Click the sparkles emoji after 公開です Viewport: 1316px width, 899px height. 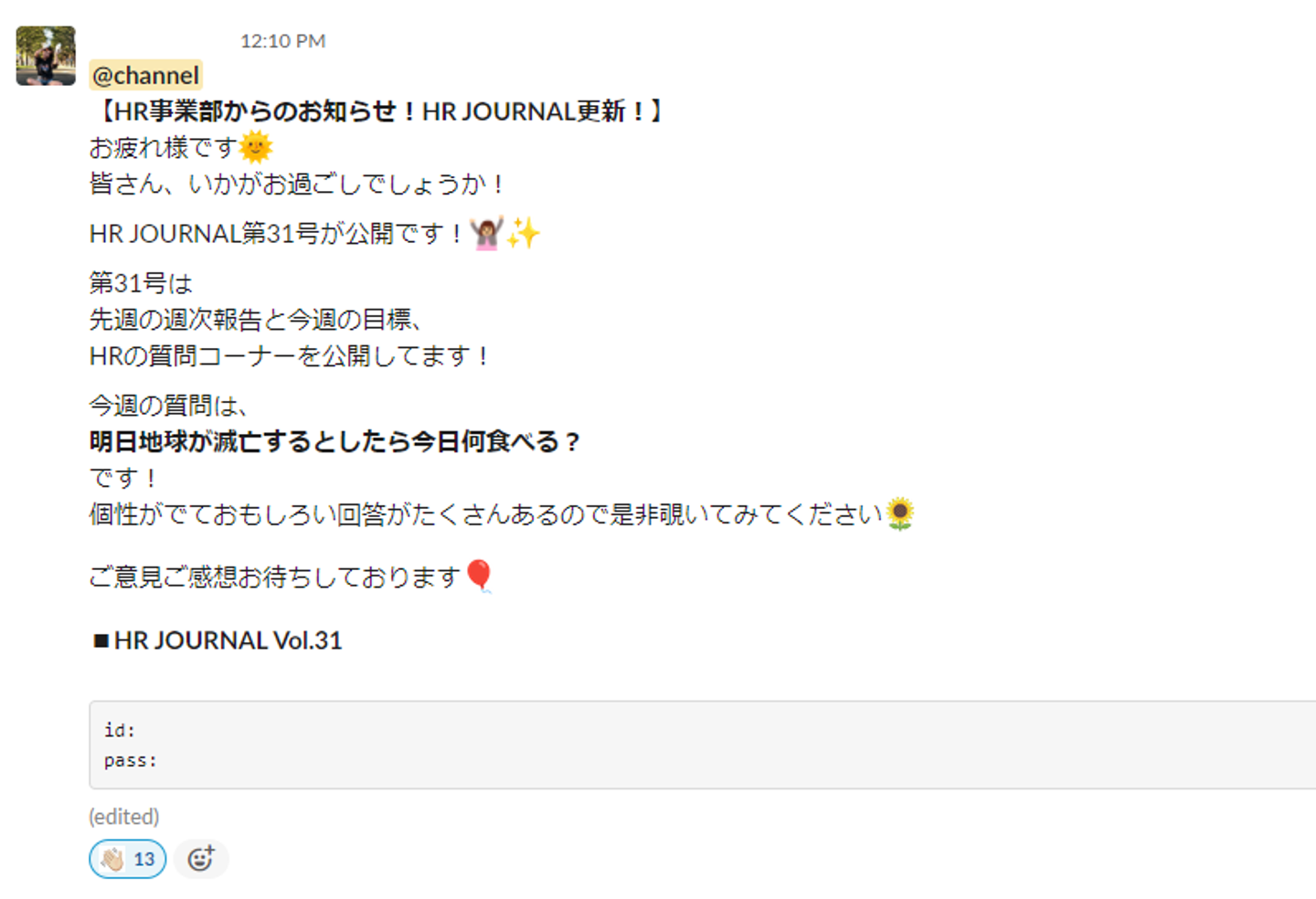(x=523, y=233)
